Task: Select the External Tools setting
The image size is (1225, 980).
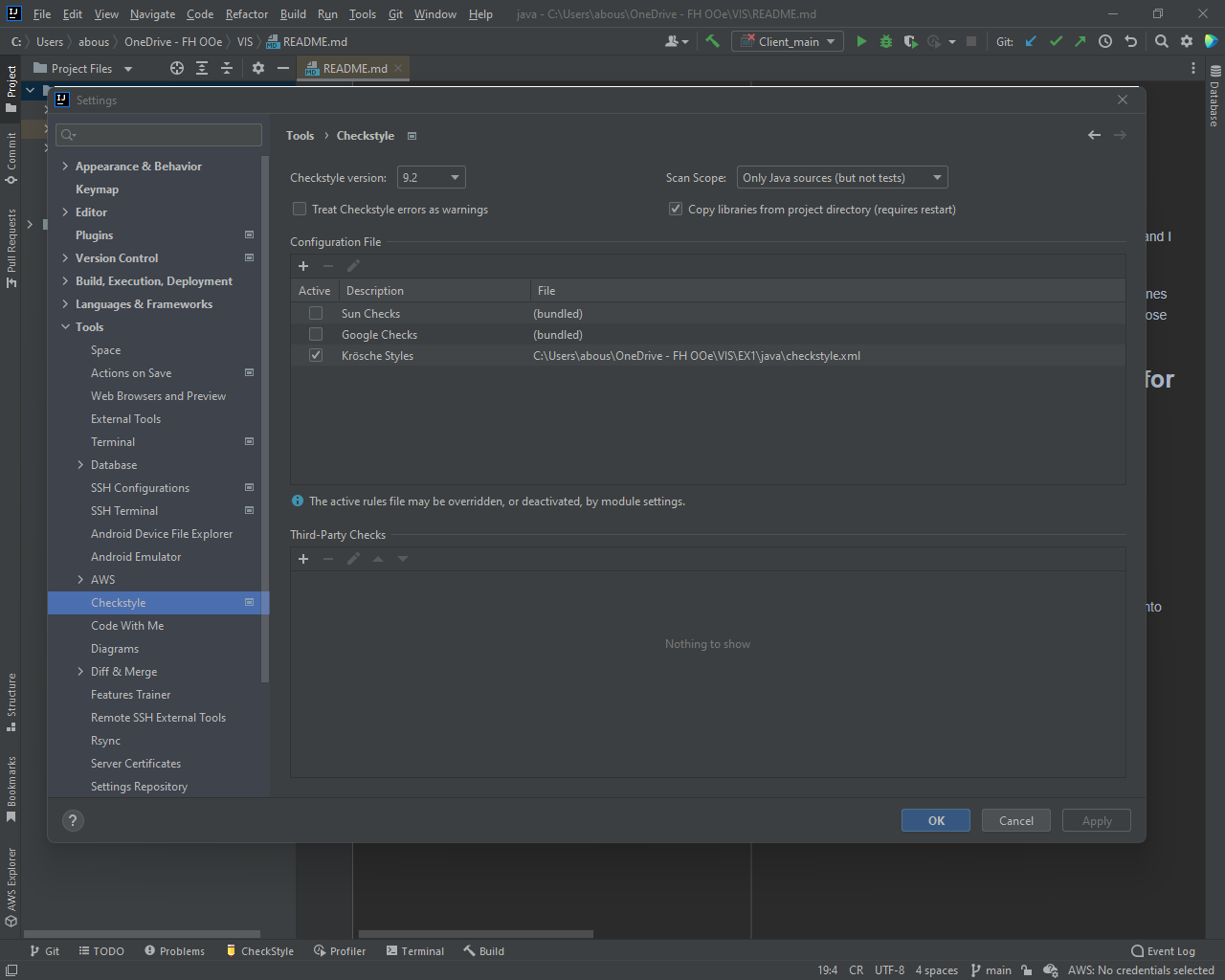Action: pos(125,419)
